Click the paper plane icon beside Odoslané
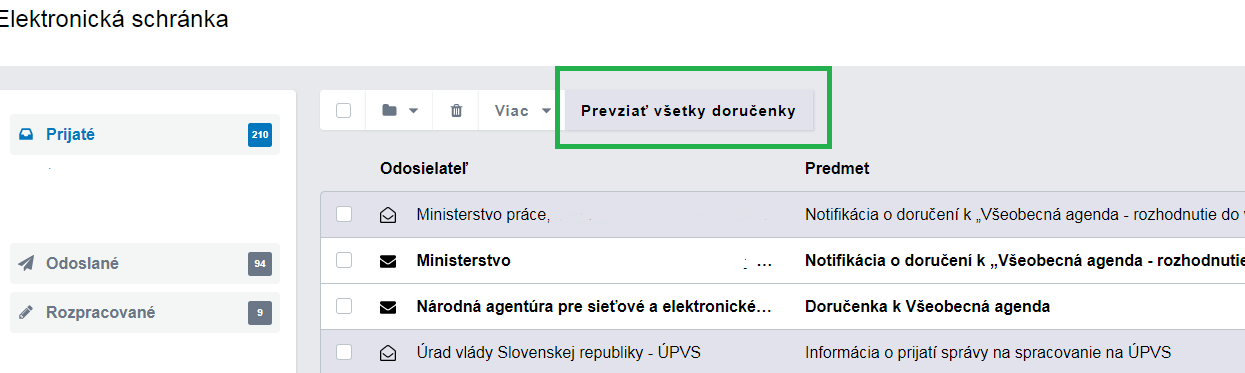Screen dimensions: 1245x373 [27, 263]
